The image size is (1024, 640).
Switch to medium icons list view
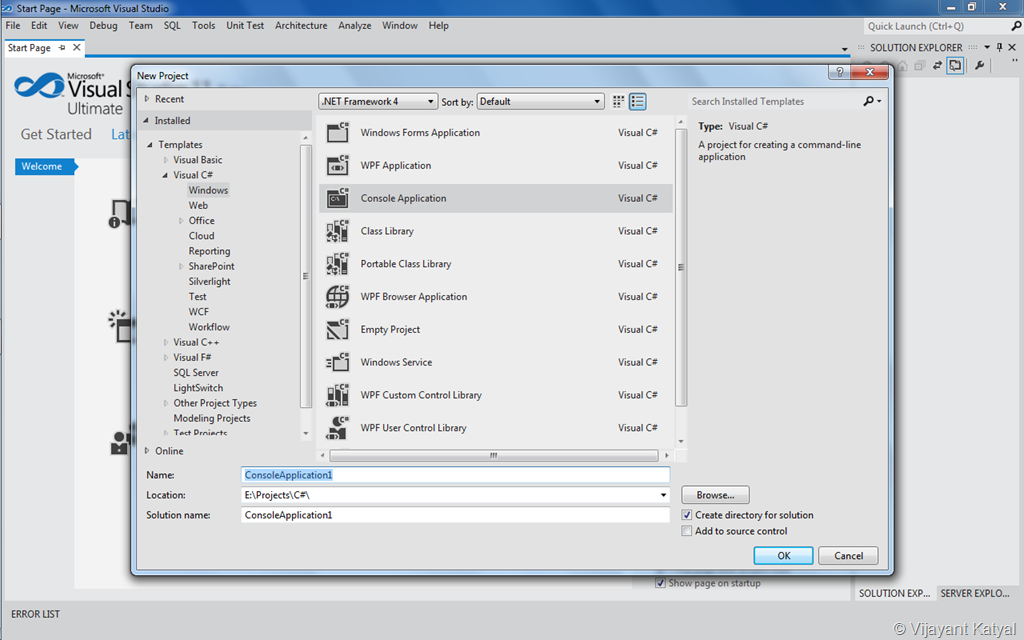(637, 101)
